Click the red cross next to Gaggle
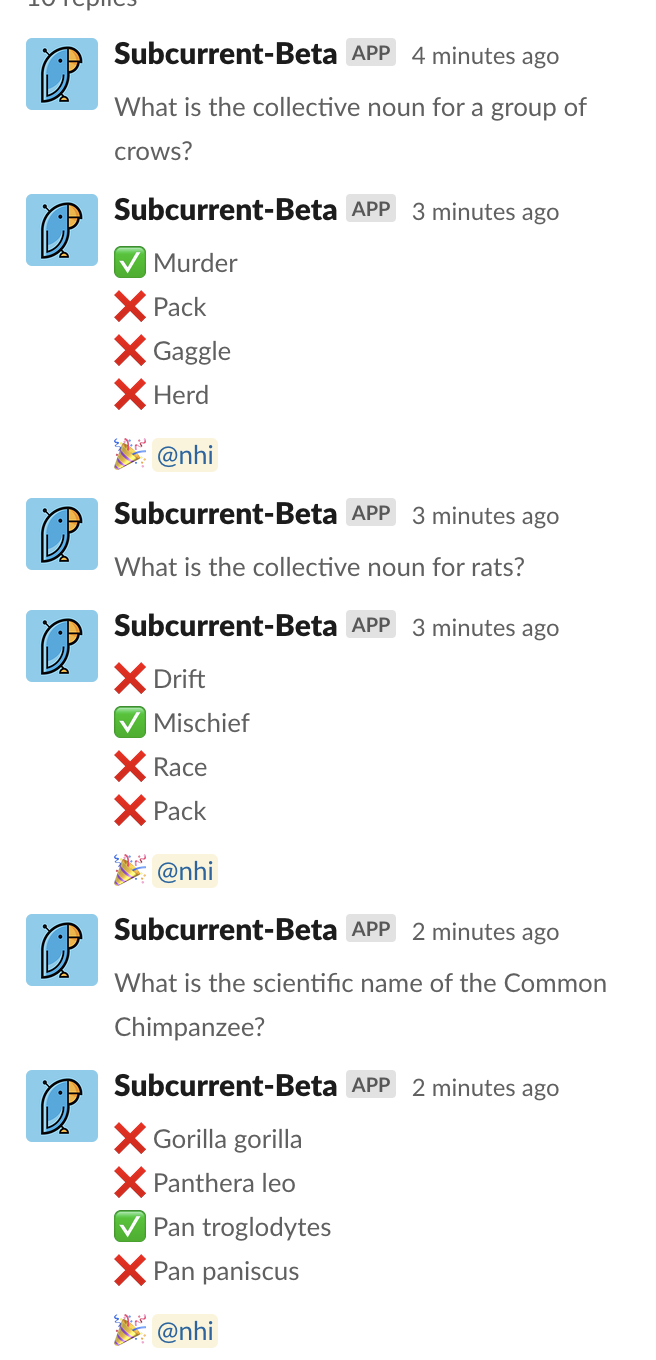656x1360 pixels. 130,351
